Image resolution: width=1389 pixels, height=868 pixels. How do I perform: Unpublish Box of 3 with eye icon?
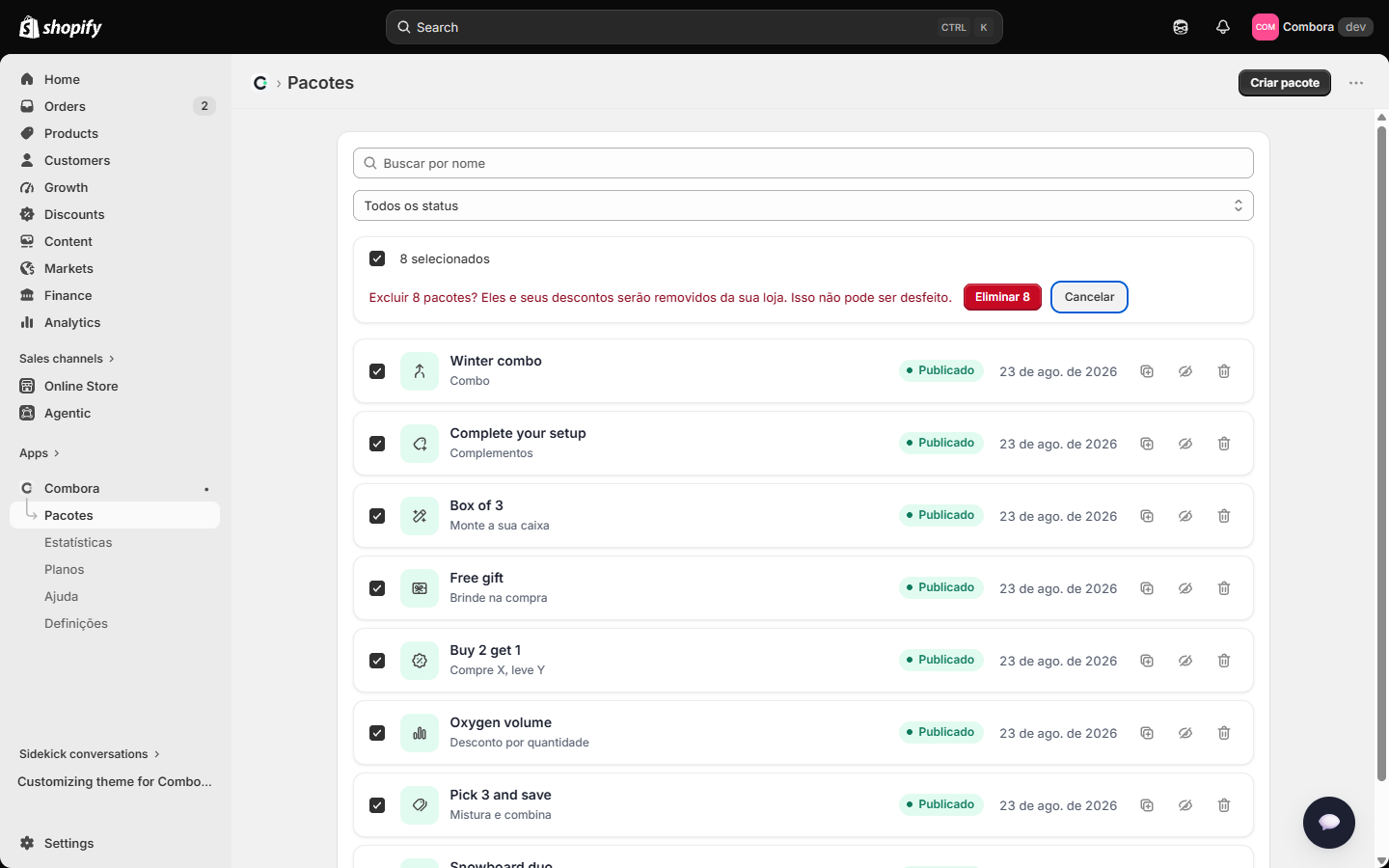1185,516
